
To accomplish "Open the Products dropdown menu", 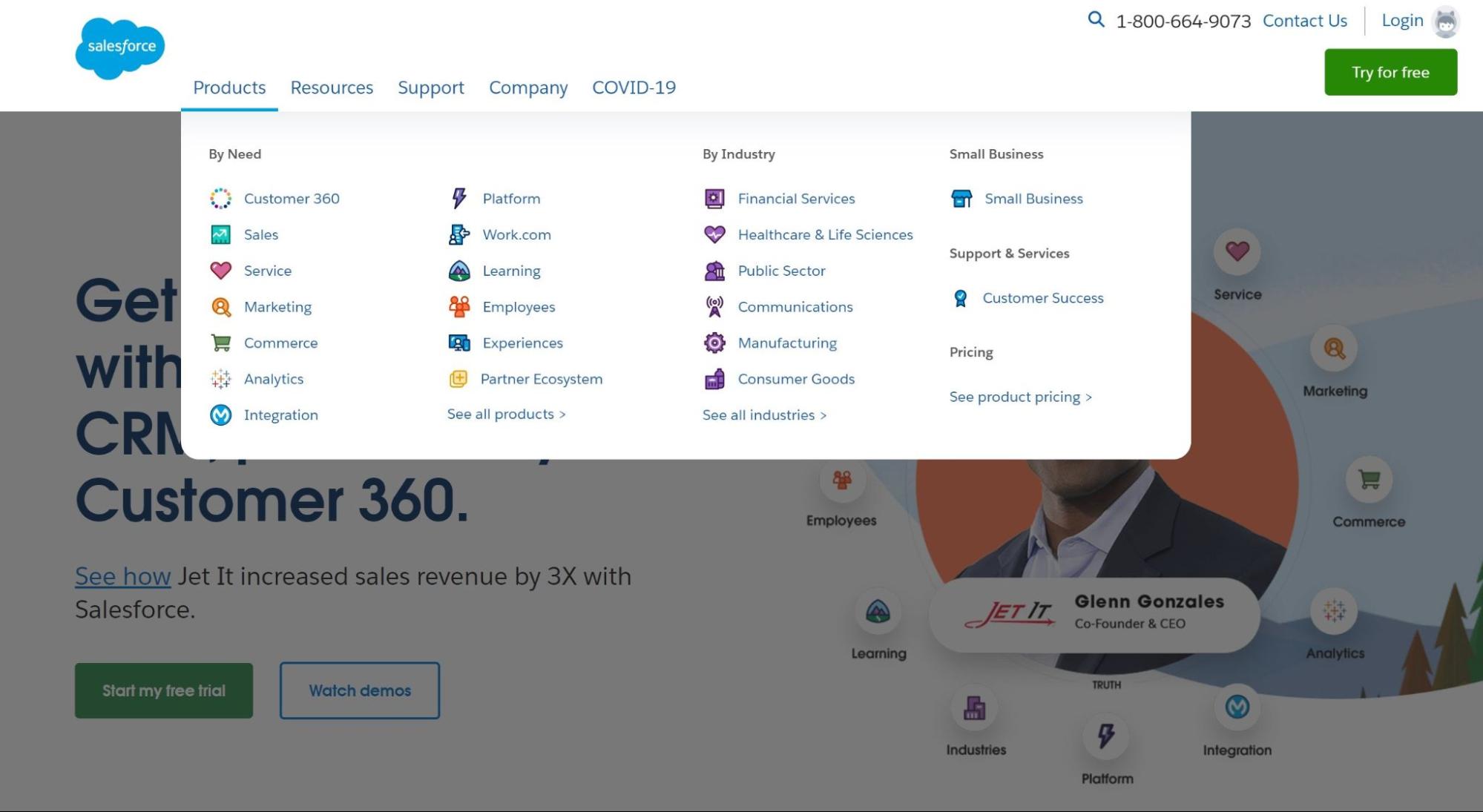I will pos(229,87).
